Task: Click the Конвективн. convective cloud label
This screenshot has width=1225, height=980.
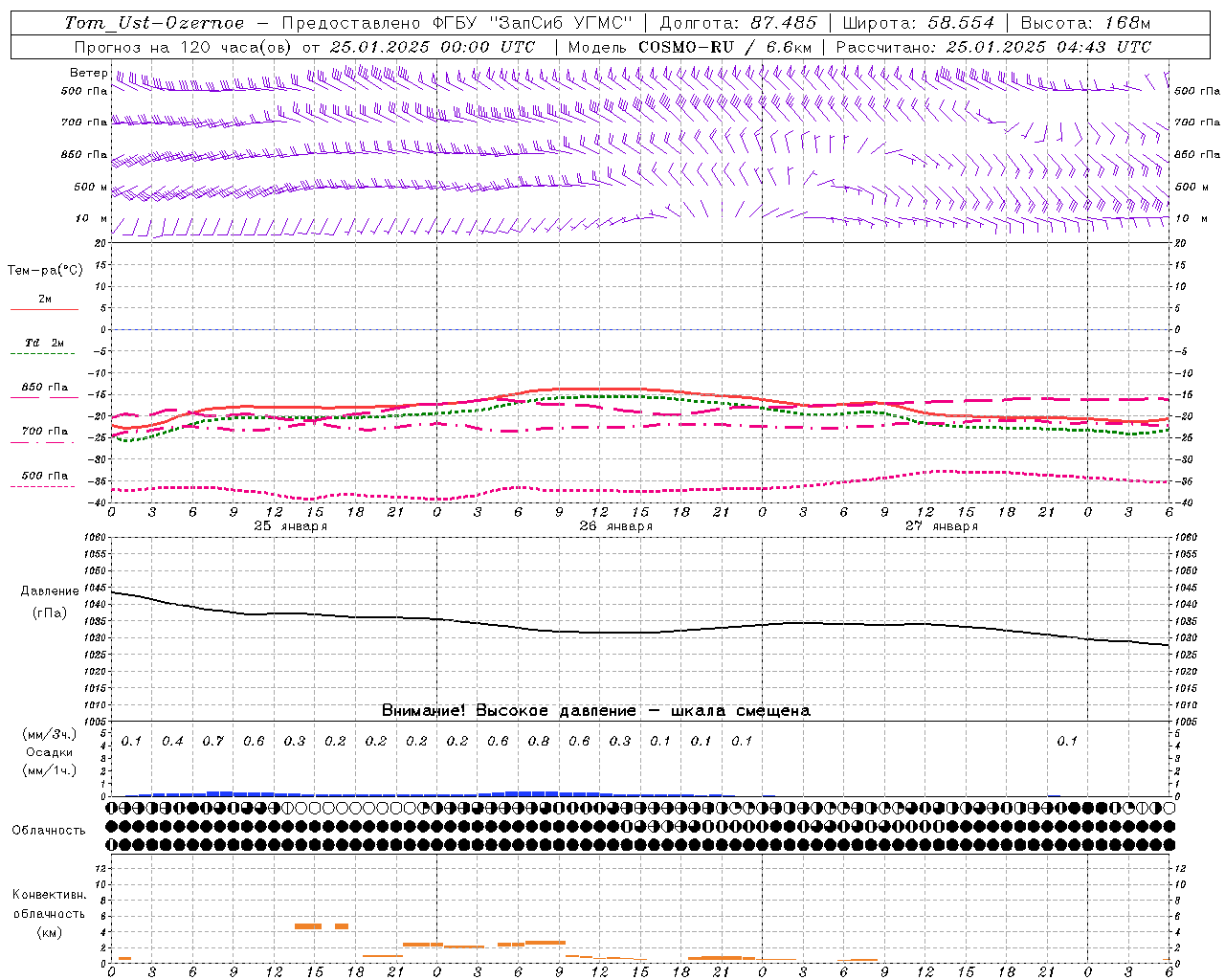Action: [x=49, y=895]
